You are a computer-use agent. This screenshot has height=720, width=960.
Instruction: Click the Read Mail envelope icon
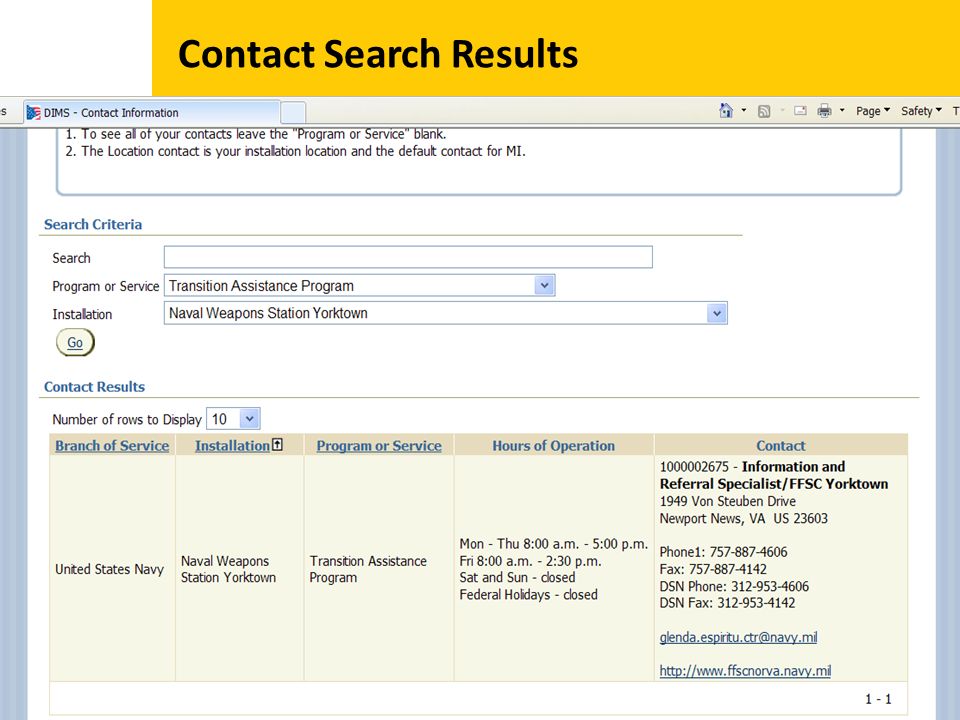click(x=800, y=111)
